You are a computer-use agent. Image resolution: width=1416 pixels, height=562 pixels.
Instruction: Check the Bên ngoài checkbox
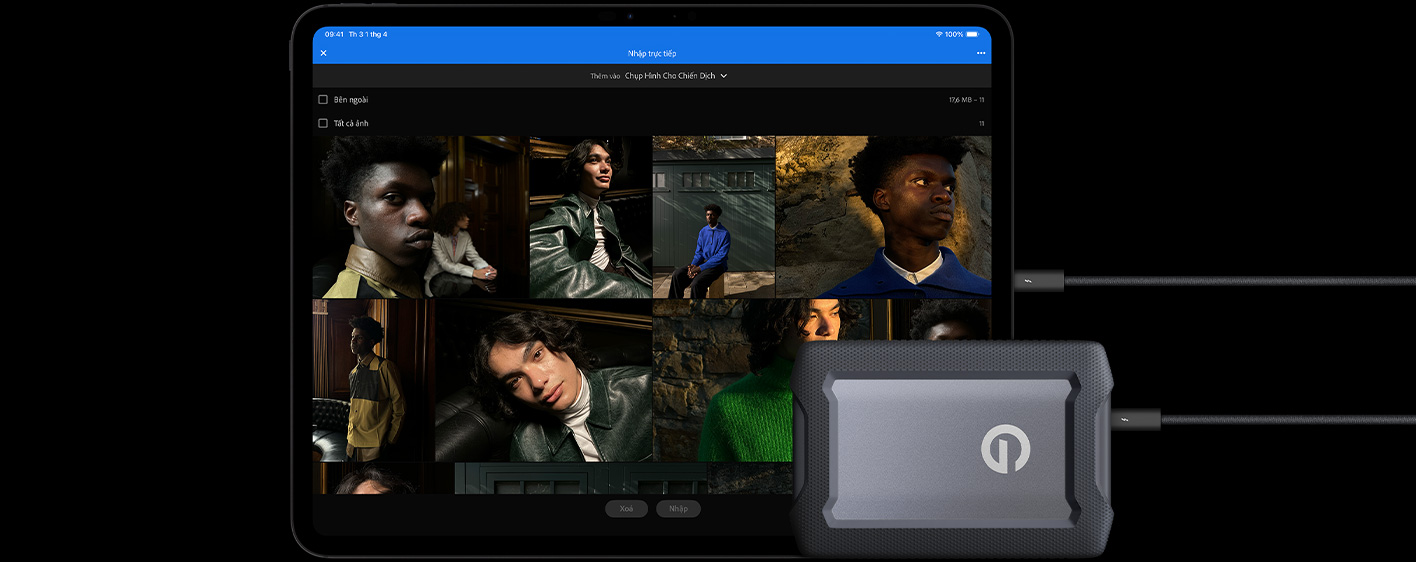click(323, 100)
